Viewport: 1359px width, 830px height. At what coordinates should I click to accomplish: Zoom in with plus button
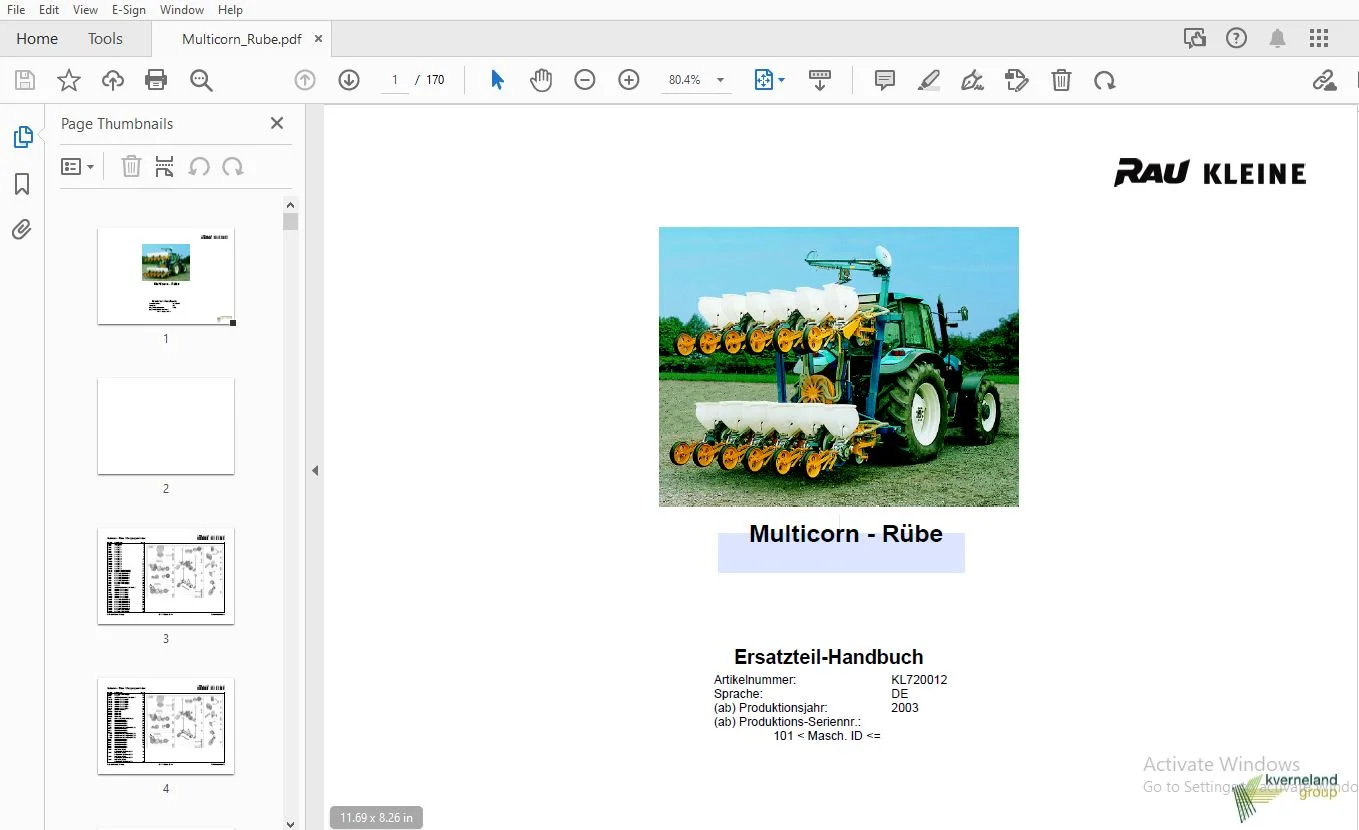click(629, 80)
